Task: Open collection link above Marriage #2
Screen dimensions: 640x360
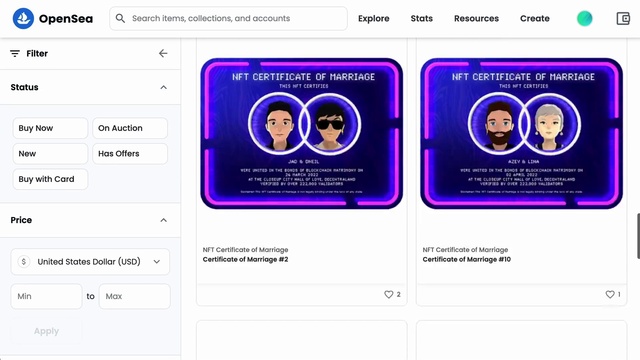Action: pos(245,250)
